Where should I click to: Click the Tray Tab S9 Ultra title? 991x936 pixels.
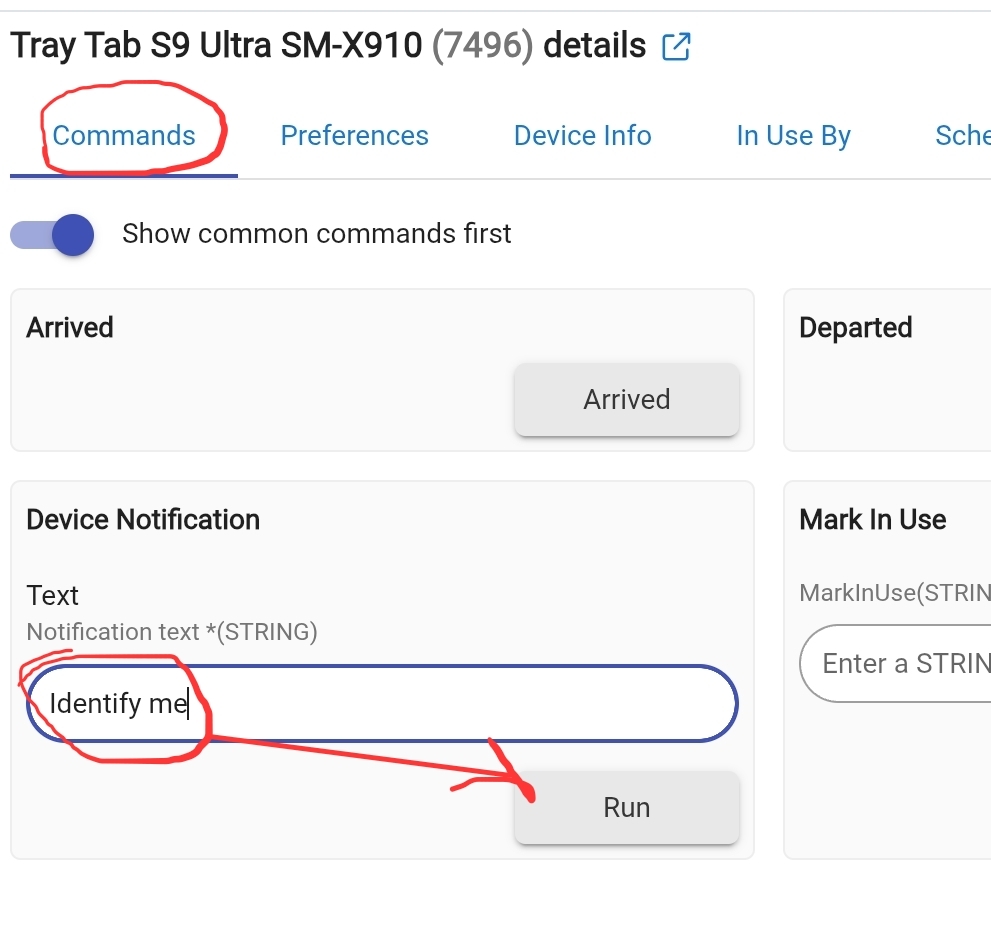pyautogui.click(x=216, y=46)
